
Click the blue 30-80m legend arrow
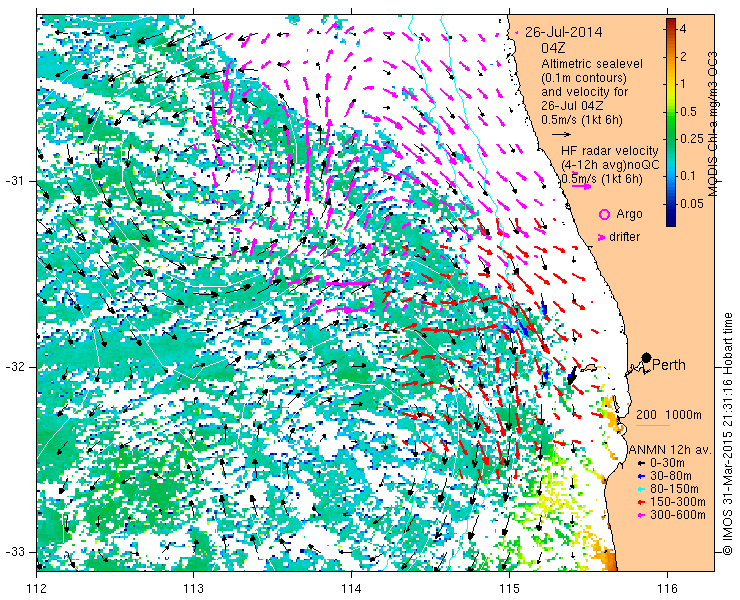[x=640, y=476]
